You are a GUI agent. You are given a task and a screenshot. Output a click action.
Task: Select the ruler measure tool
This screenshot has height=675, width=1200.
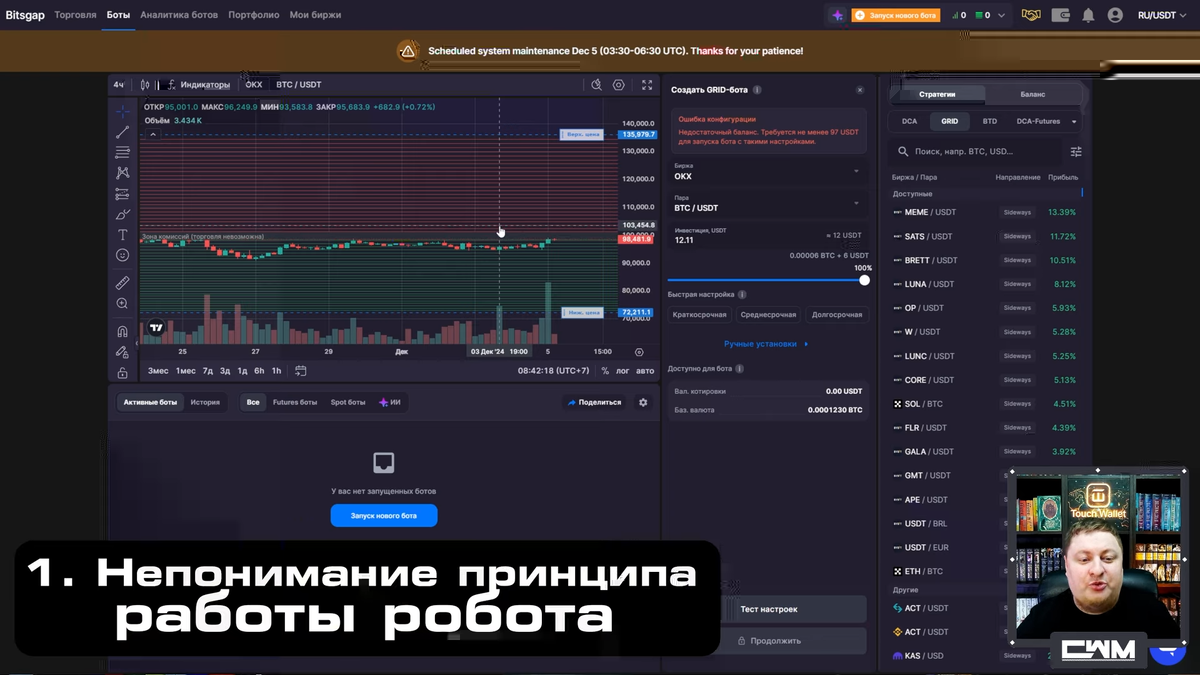pos(122,283)
